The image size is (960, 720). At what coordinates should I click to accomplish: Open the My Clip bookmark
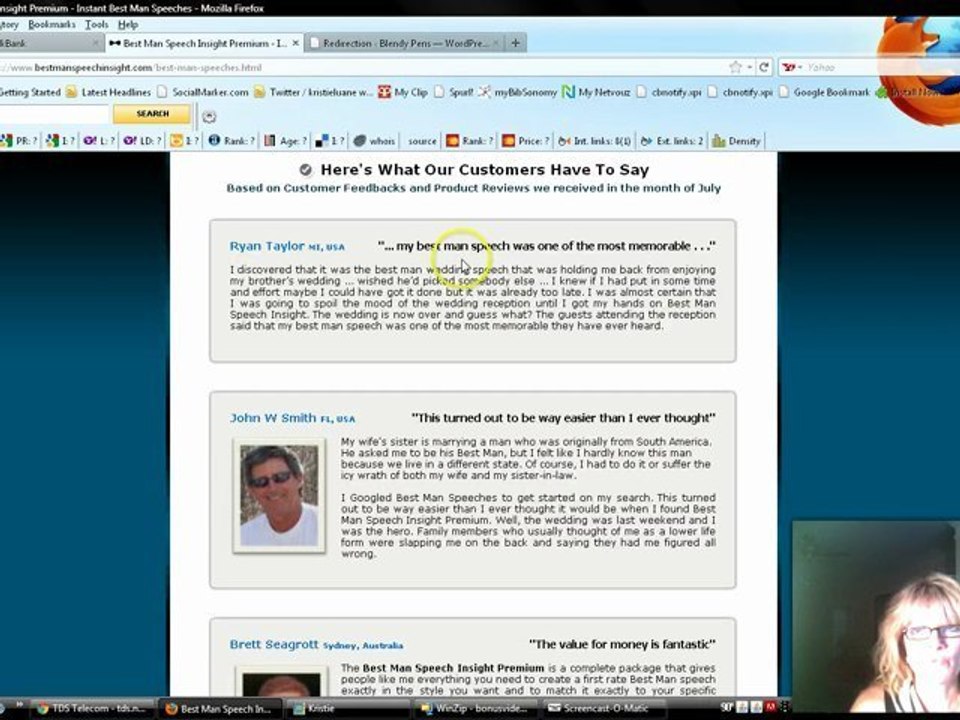[403, 92]
